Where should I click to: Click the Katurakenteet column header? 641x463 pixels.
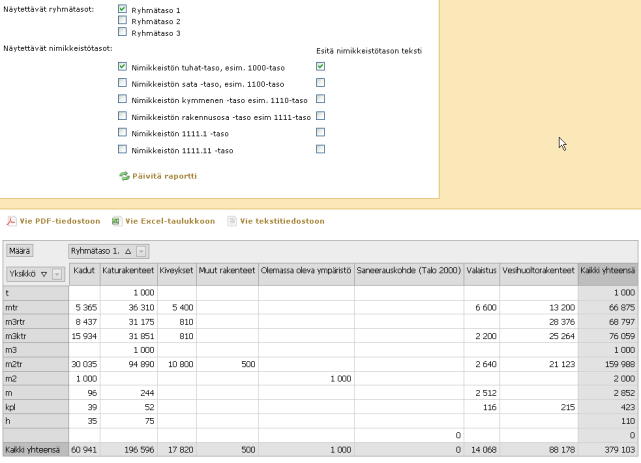coord(126,270)
